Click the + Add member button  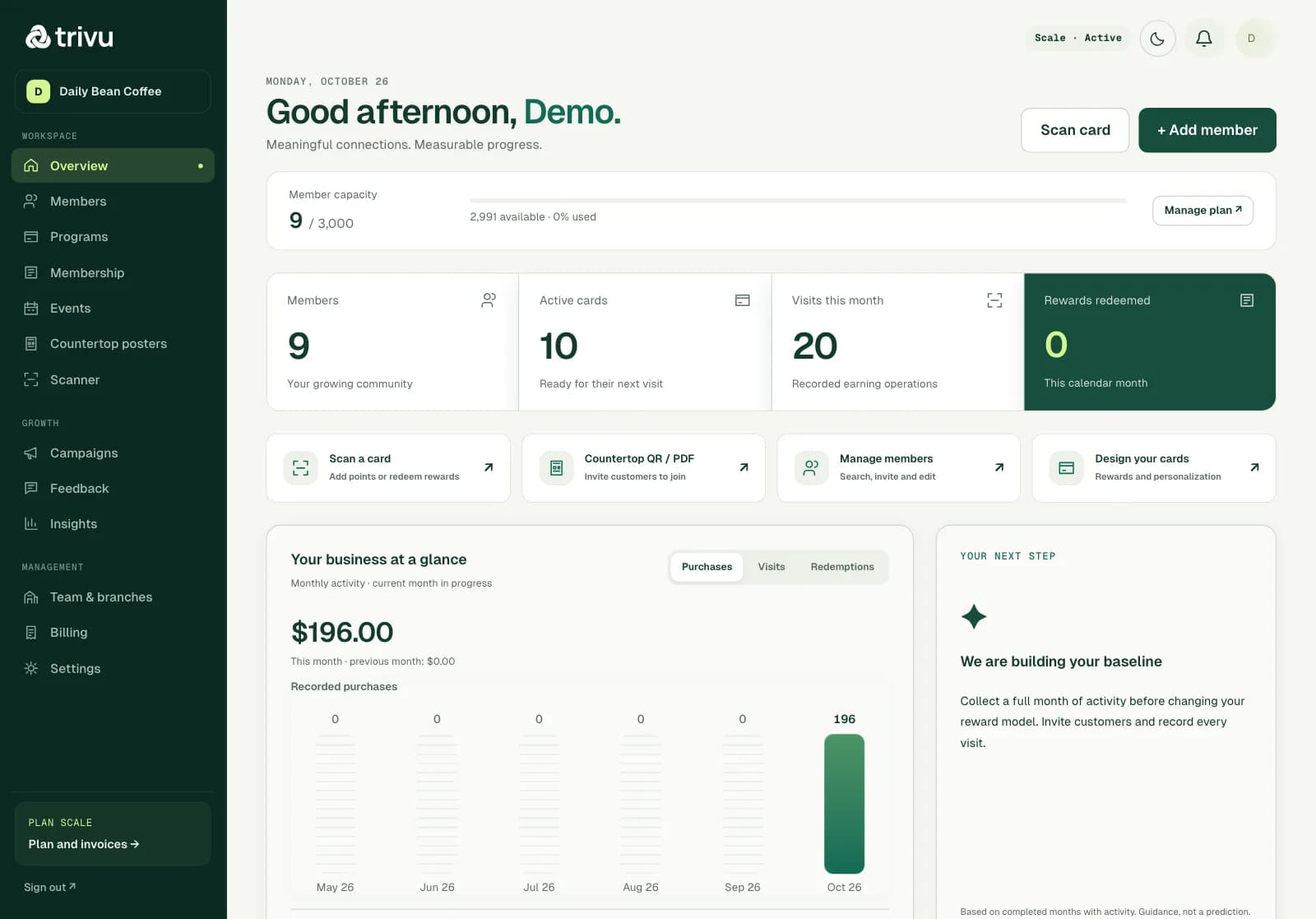[1207, 130]
